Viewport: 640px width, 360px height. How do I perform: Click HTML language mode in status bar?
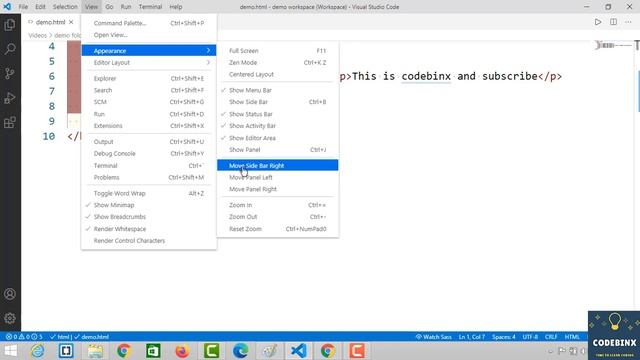[x=572, y=337]
